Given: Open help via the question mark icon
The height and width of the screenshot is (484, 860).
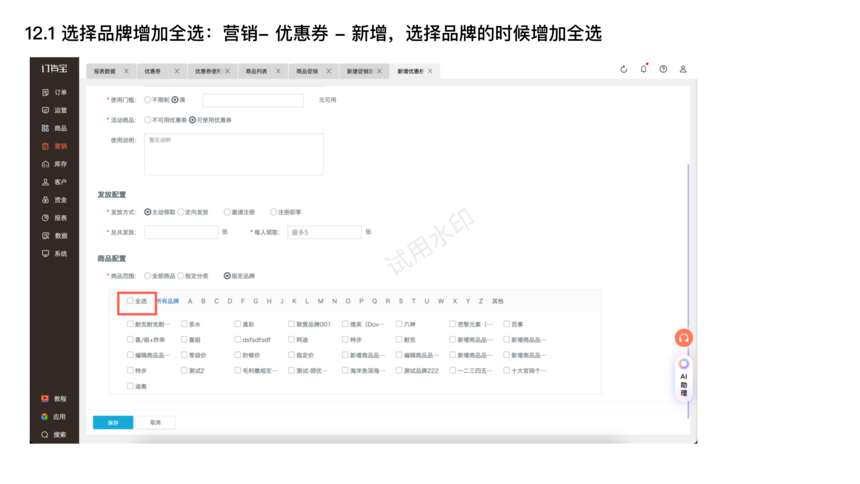Looking at the screenshot, I should click(x=663, y=69).
